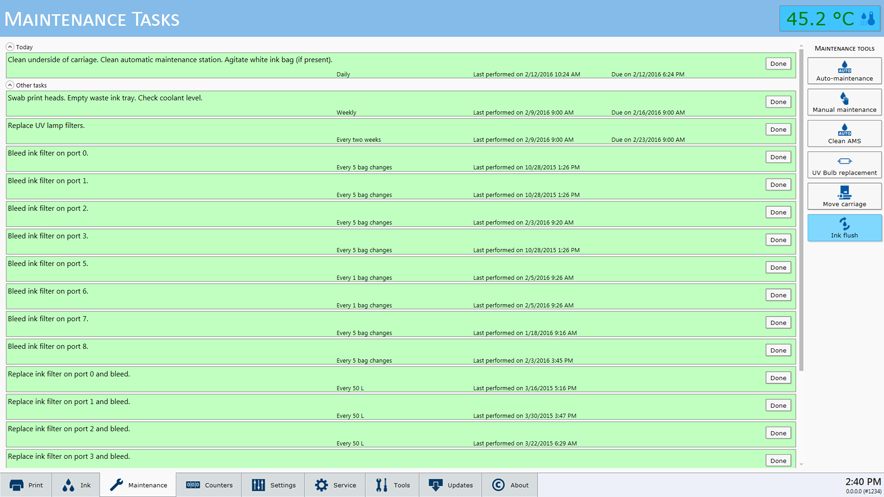Click Done for bleed ink filter port 5

click(x=777, y=268)
